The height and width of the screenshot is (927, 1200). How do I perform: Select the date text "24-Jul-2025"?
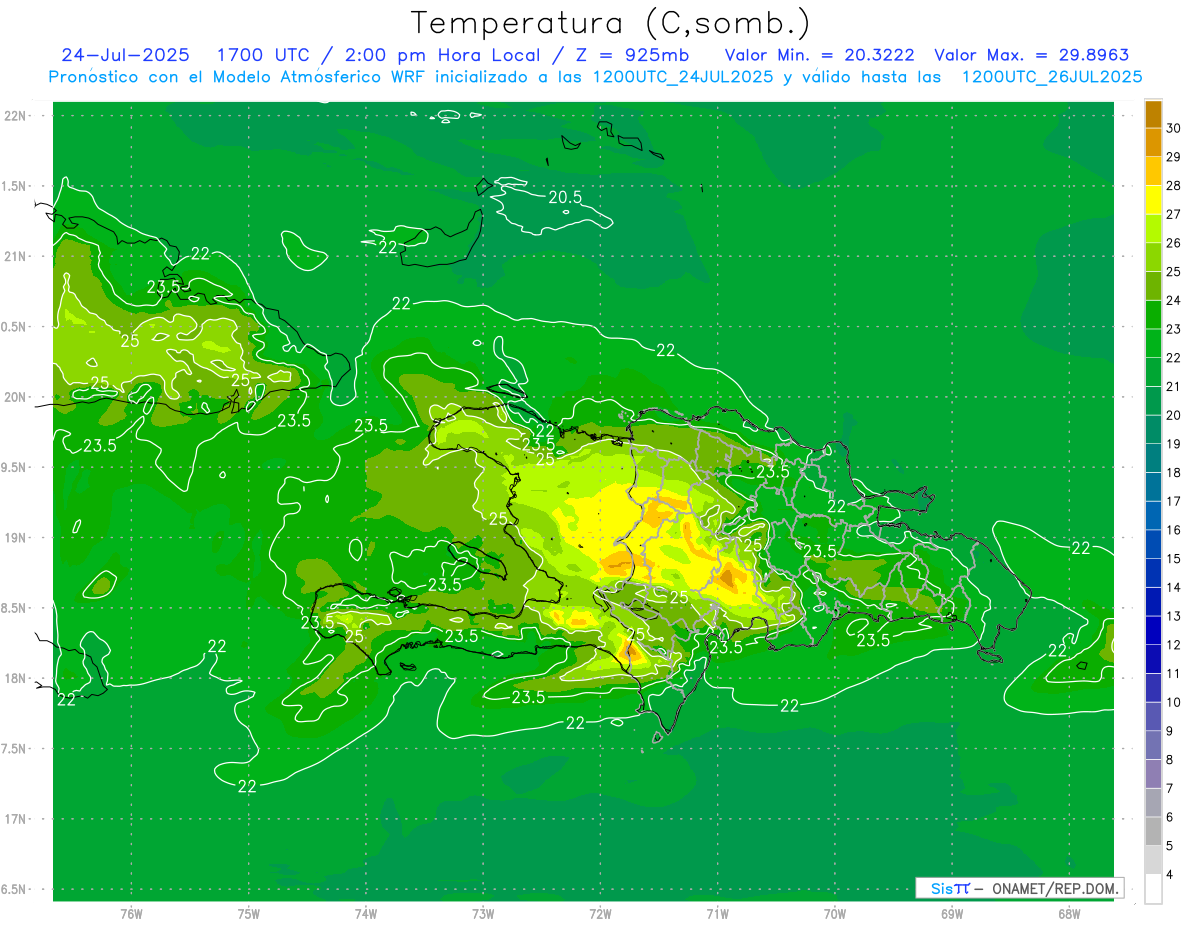(x=125, y=55)
